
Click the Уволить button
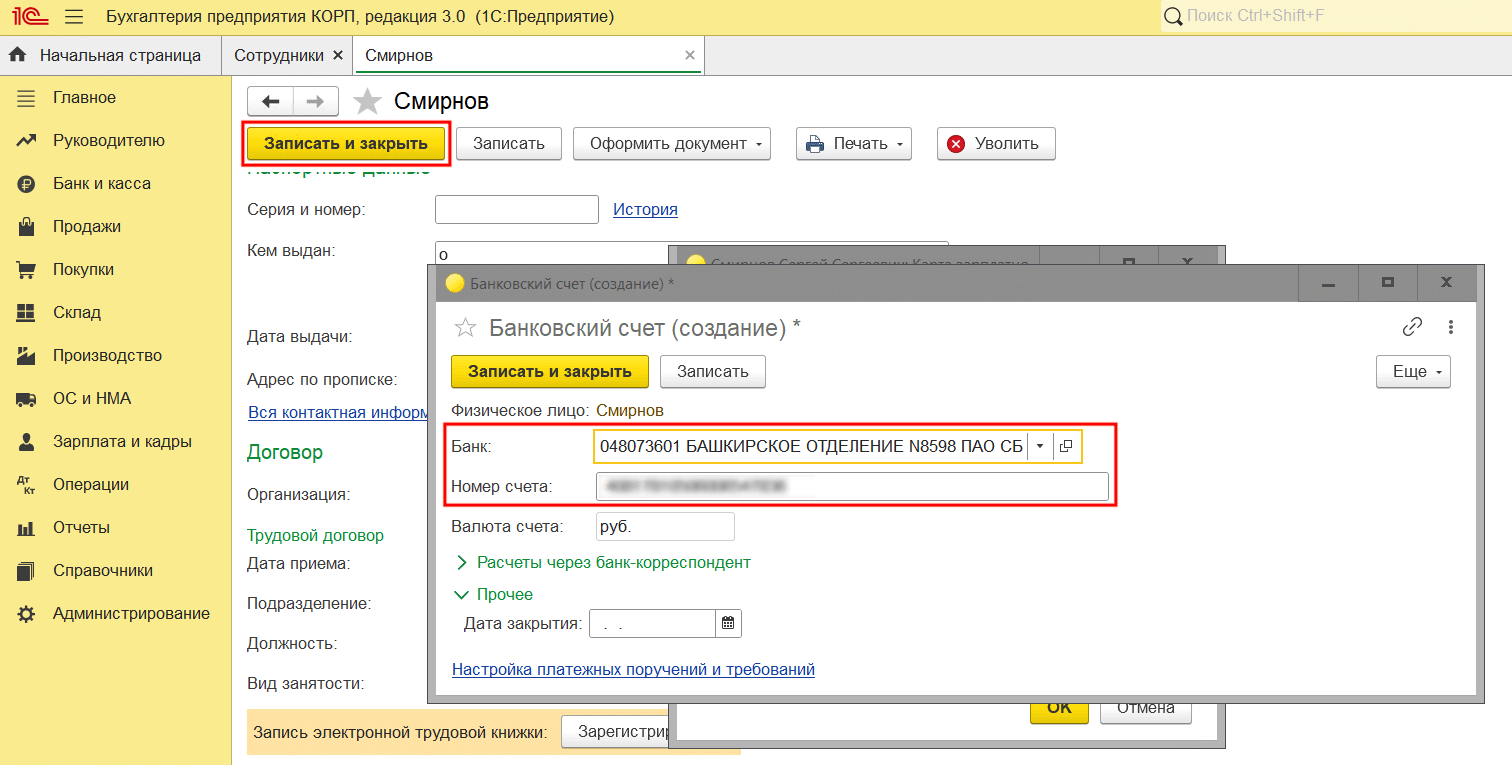point(995,143)
